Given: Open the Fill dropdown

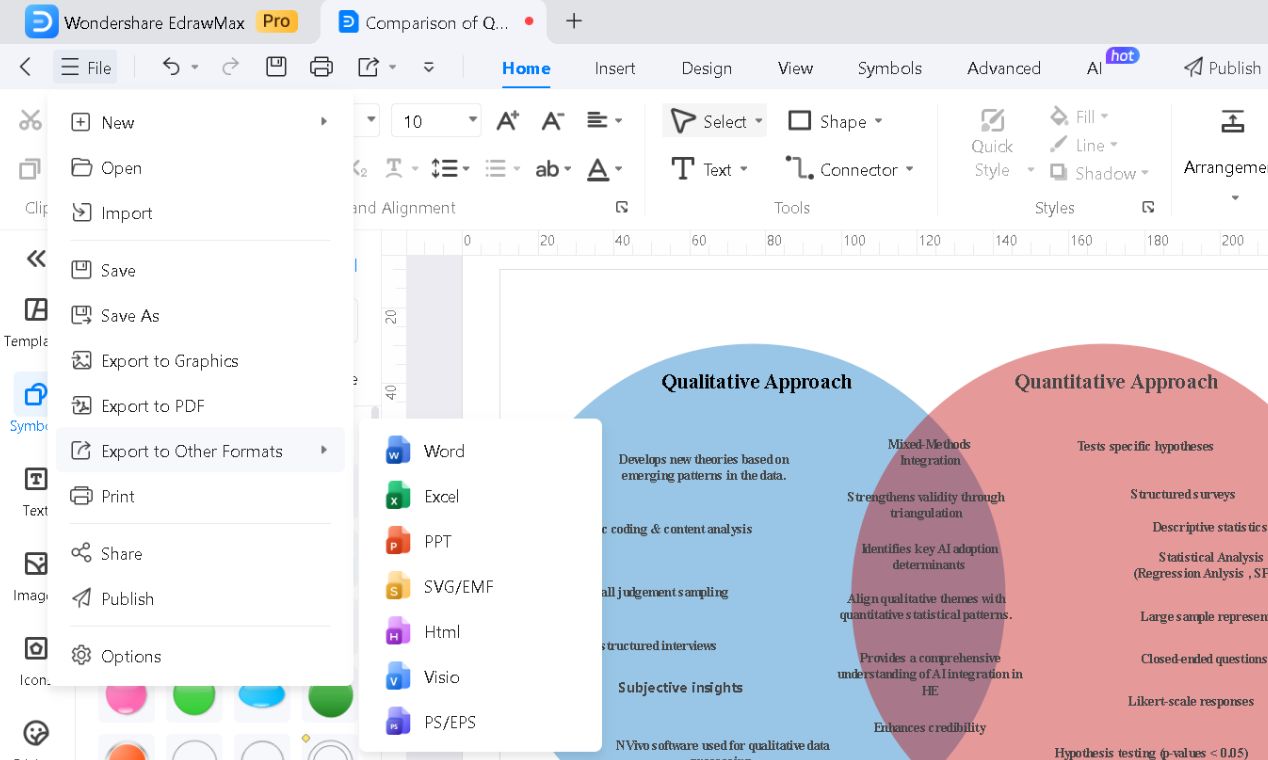Looking at the screenshot, I should (1079, 117).
